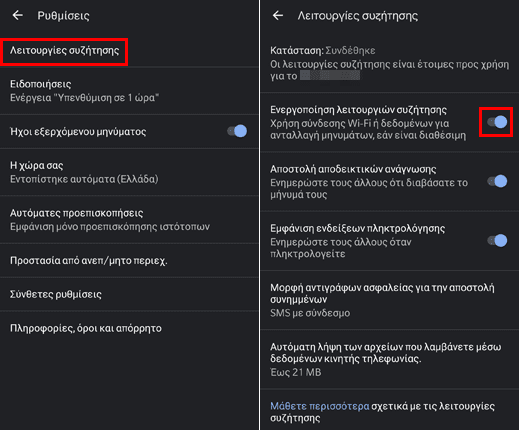Open Αυτόματη λήψη των αρχείων setting

390,359
